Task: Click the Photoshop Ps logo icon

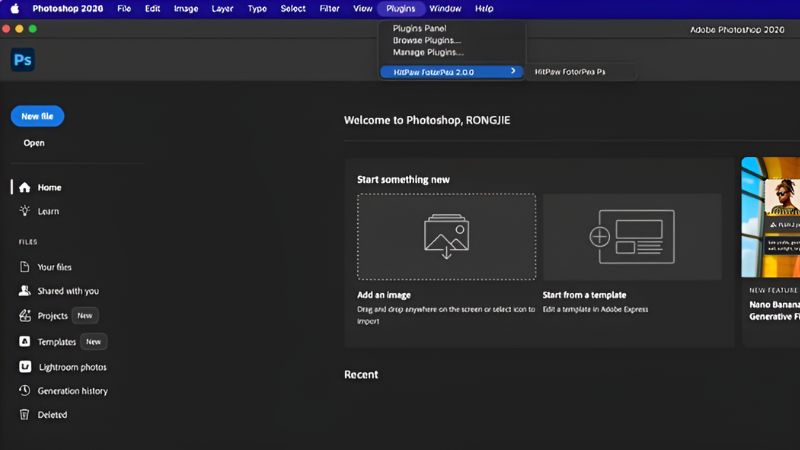Action: 23,60
